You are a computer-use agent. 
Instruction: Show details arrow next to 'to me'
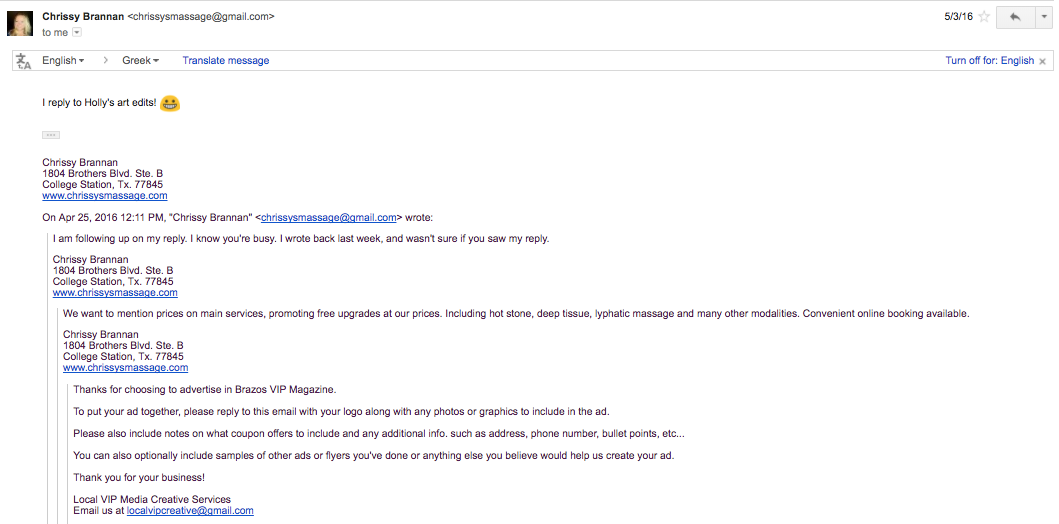click(76, 32)
